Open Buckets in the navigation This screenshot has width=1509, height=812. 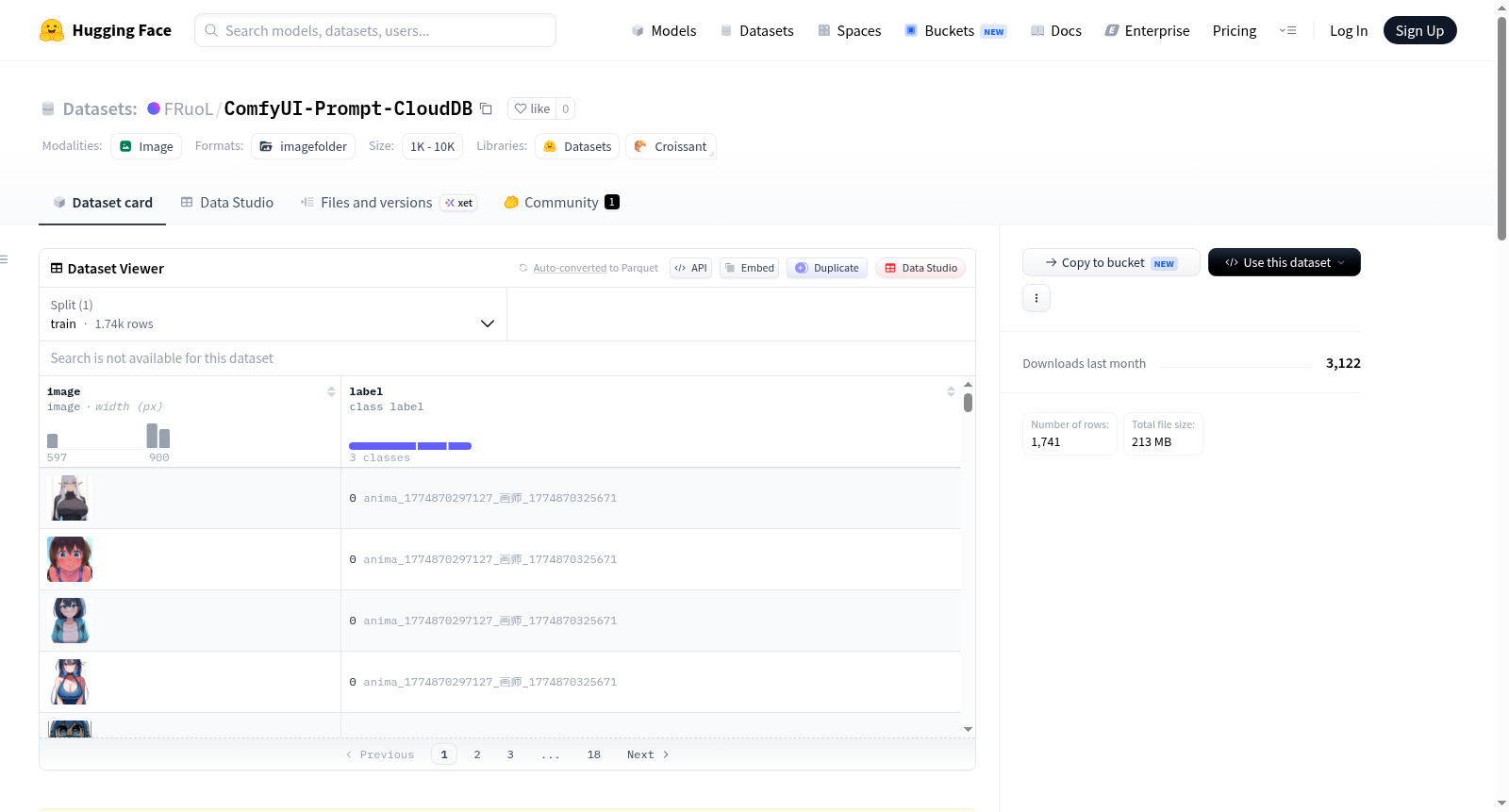pyautogui.click(x=955, y=31)
